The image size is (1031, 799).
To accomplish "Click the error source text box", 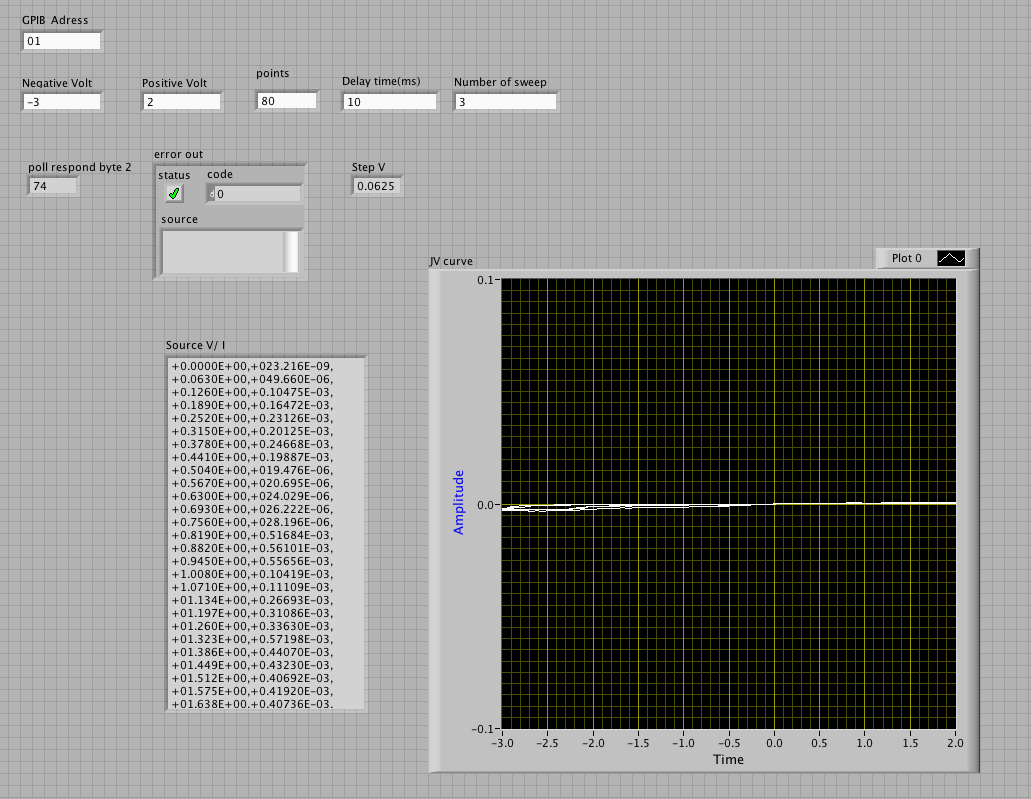I will pos(224,251).
